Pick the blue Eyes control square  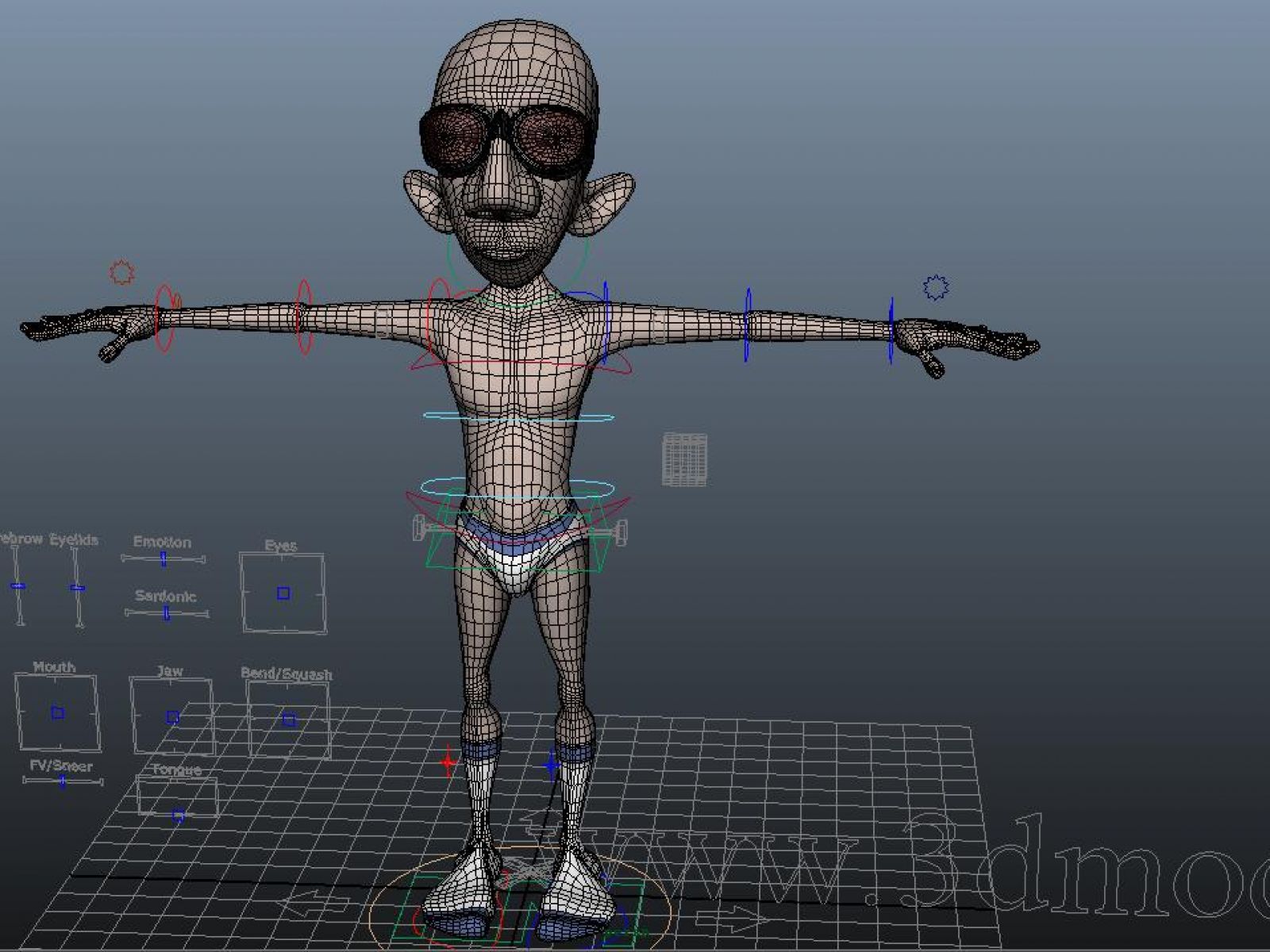[x=283, y=593]
